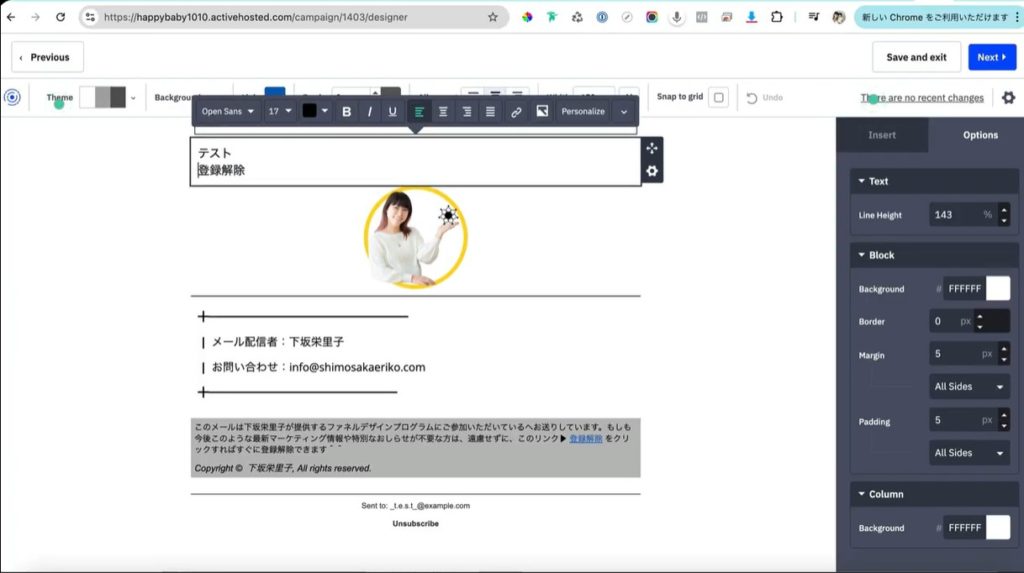Open the Open Sans font dropdown
The height and width of the screenshot is (573, 1024).
pos(227,112)
